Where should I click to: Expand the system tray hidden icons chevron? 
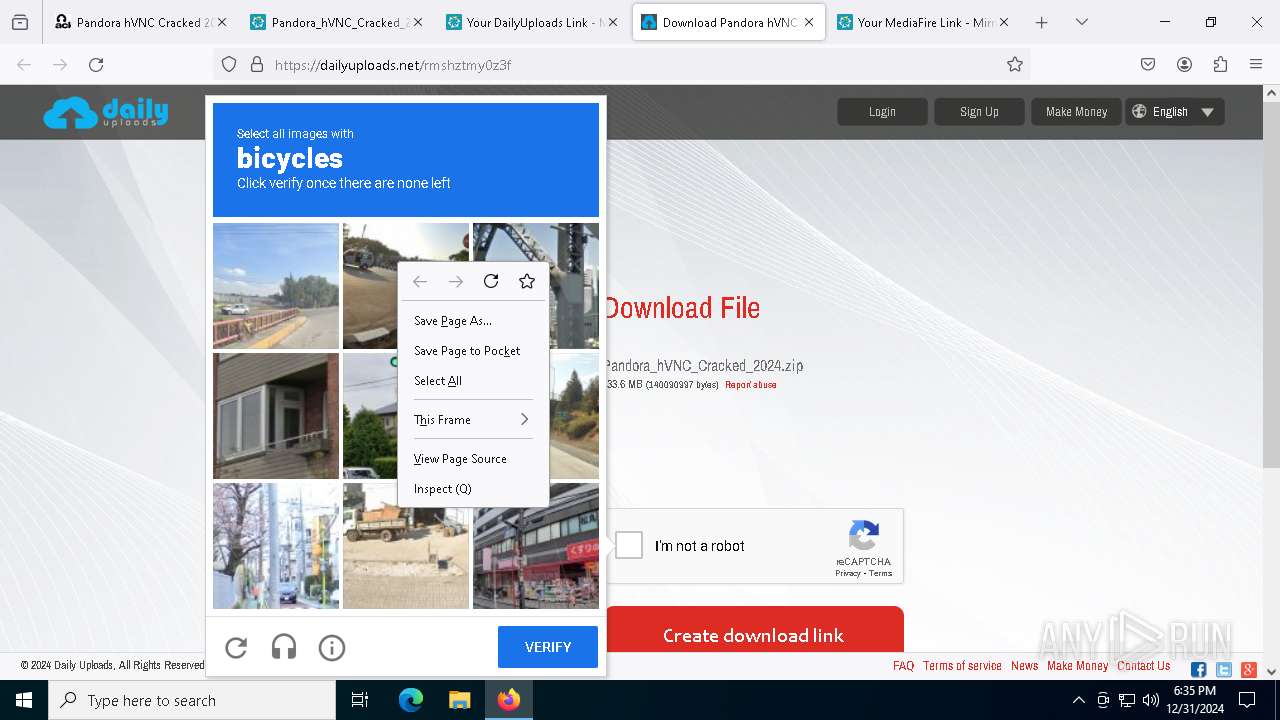pos(1078,700)
